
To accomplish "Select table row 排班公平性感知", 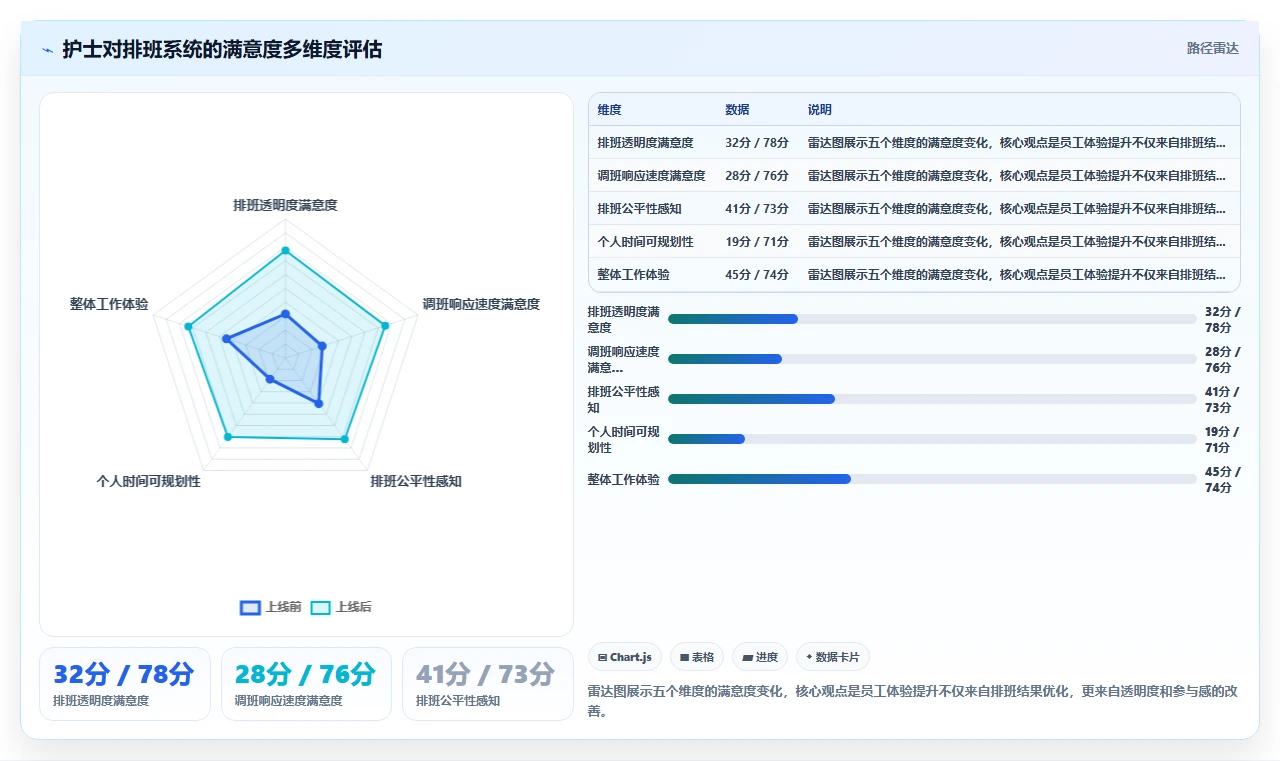I will coord(914,209).
